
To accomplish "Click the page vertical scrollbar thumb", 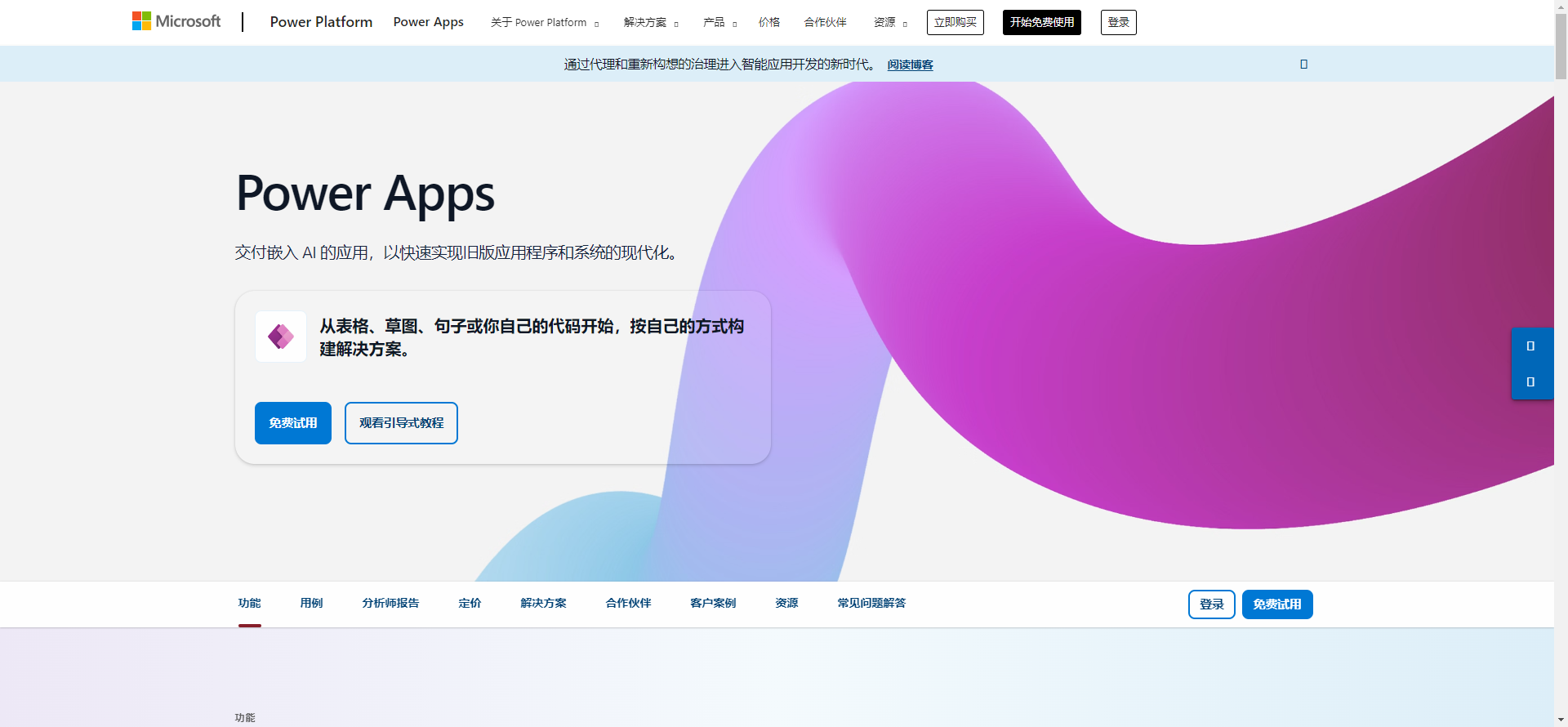I will pos(1561,46).
